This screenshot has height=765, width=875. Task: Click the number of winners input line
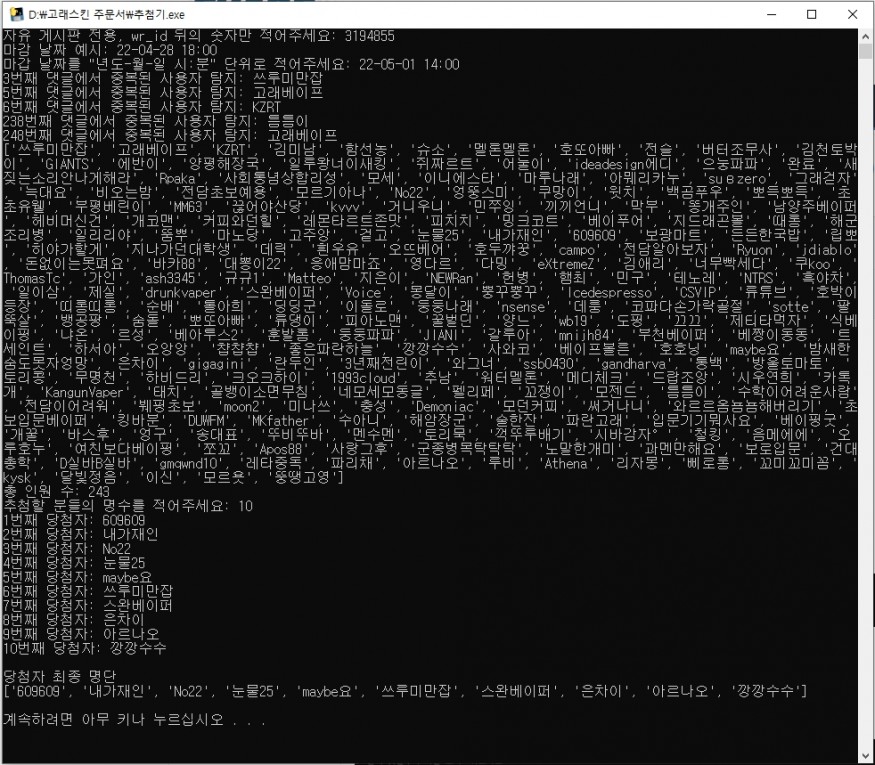click(130, 505)
